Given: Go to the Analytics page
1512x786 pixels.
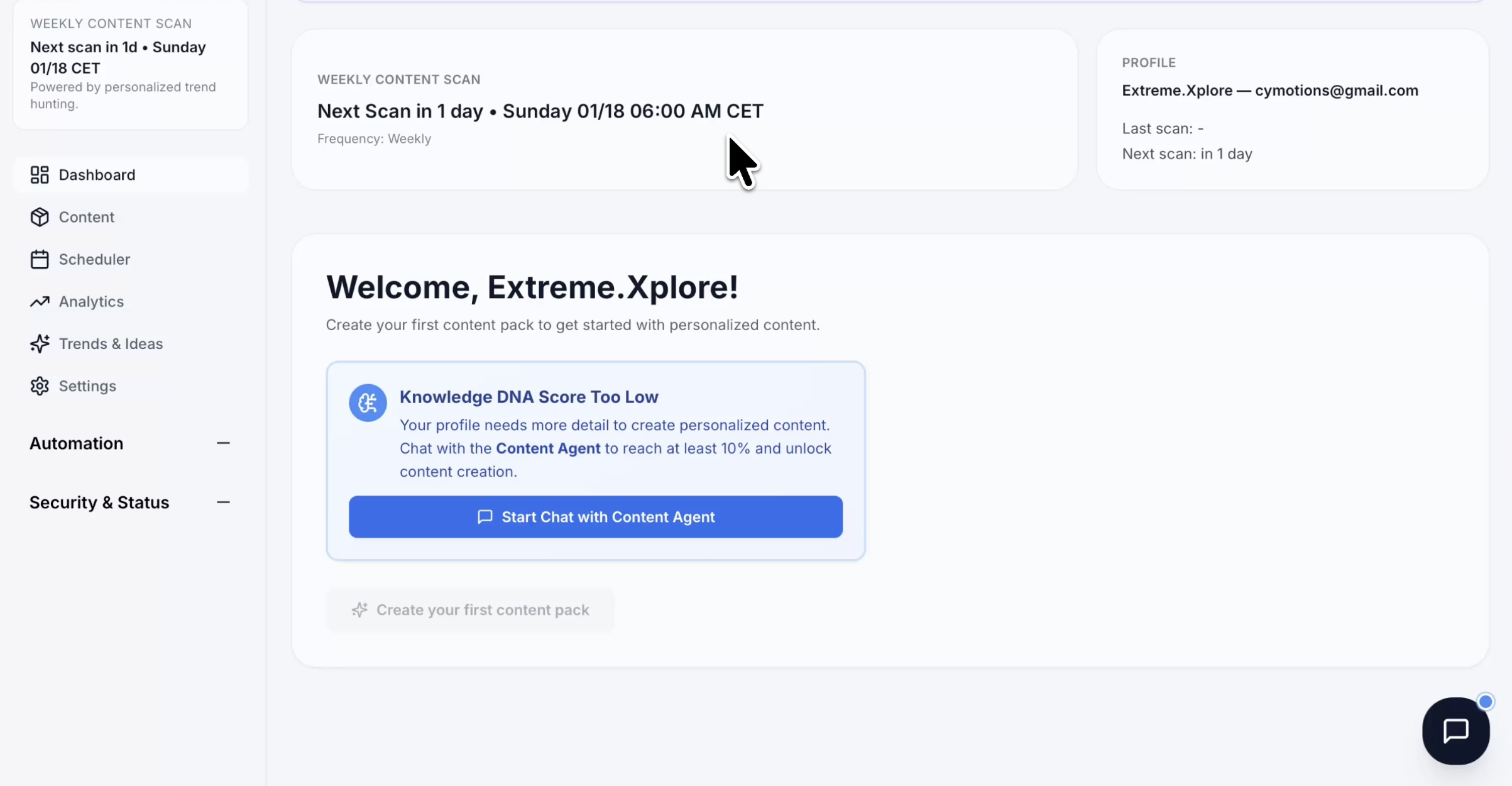Looking at the screenshot, I should (x=91, y=302).
